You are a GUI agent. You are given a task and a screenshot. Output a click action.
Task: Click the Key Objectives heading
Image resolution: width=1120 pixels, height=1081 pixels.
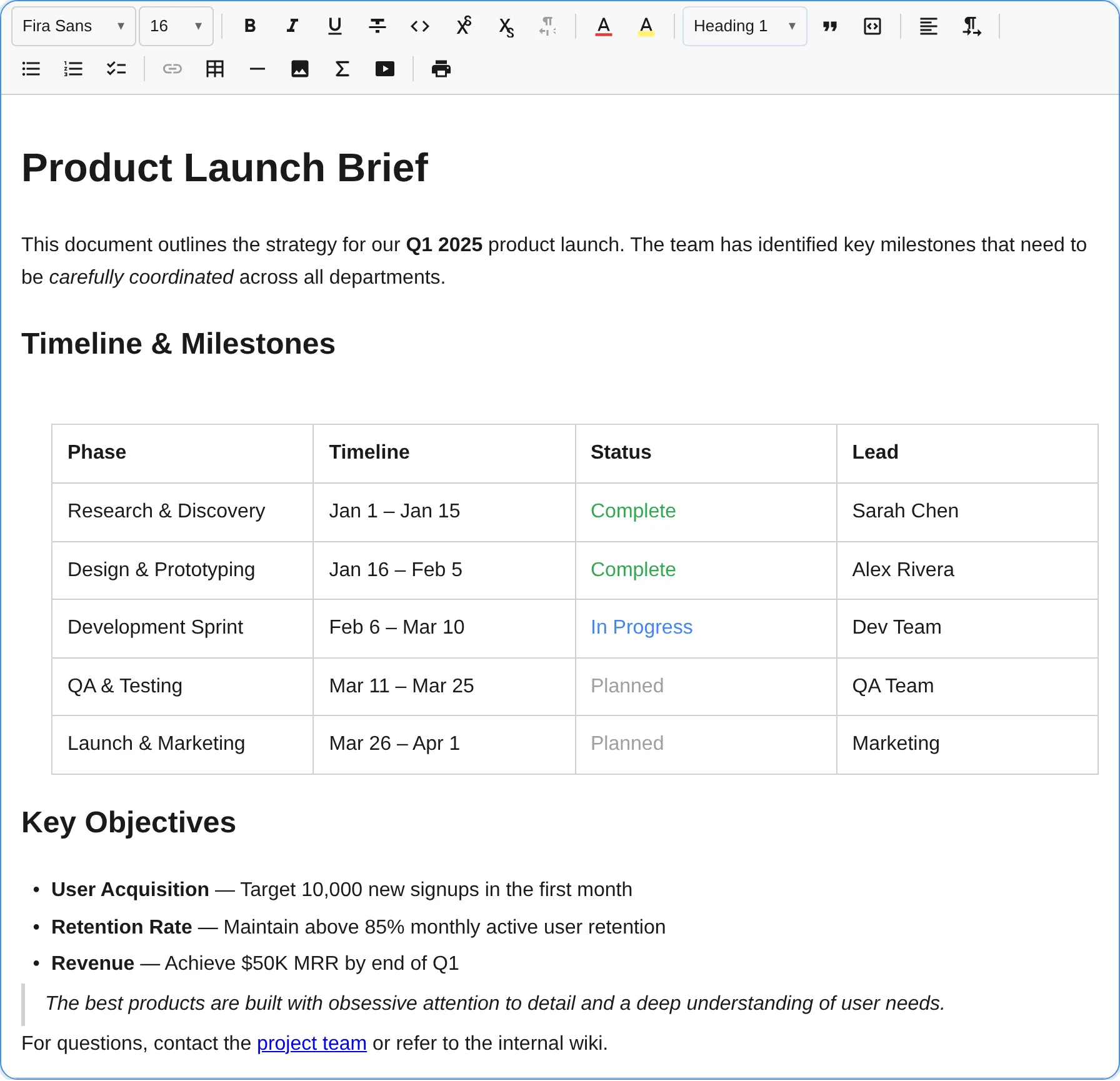click(129, 822)
